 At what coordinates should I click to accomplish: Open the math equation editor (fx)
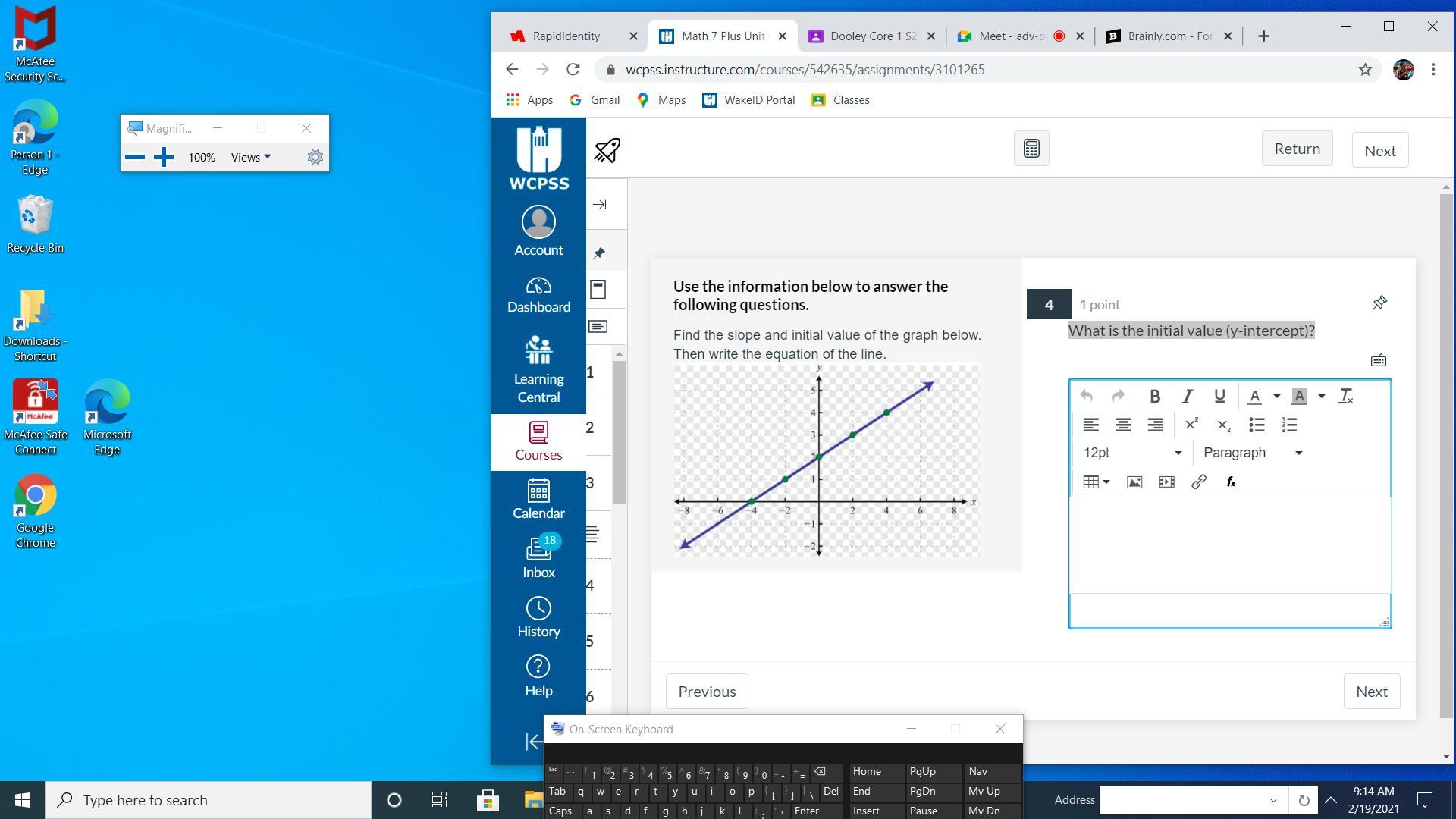click(1231, 482)
